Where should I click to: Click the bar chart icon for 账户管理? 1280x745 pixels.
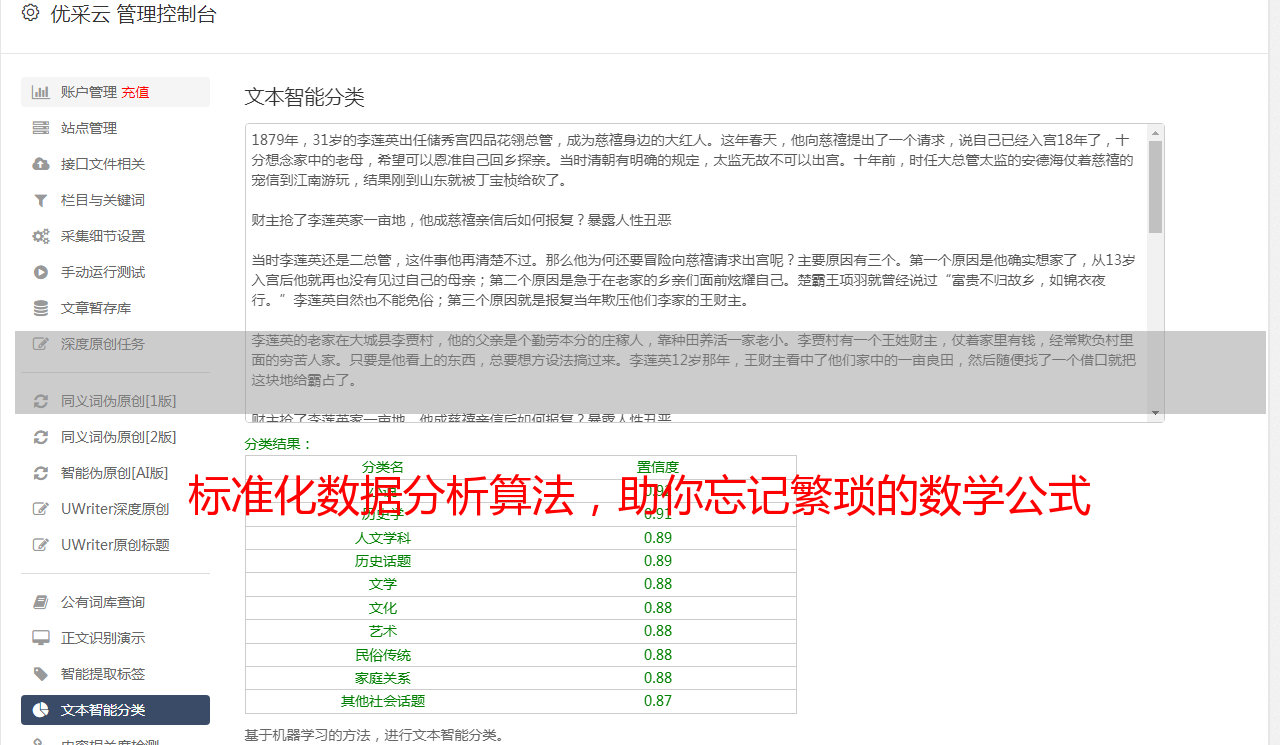[41, 92]
